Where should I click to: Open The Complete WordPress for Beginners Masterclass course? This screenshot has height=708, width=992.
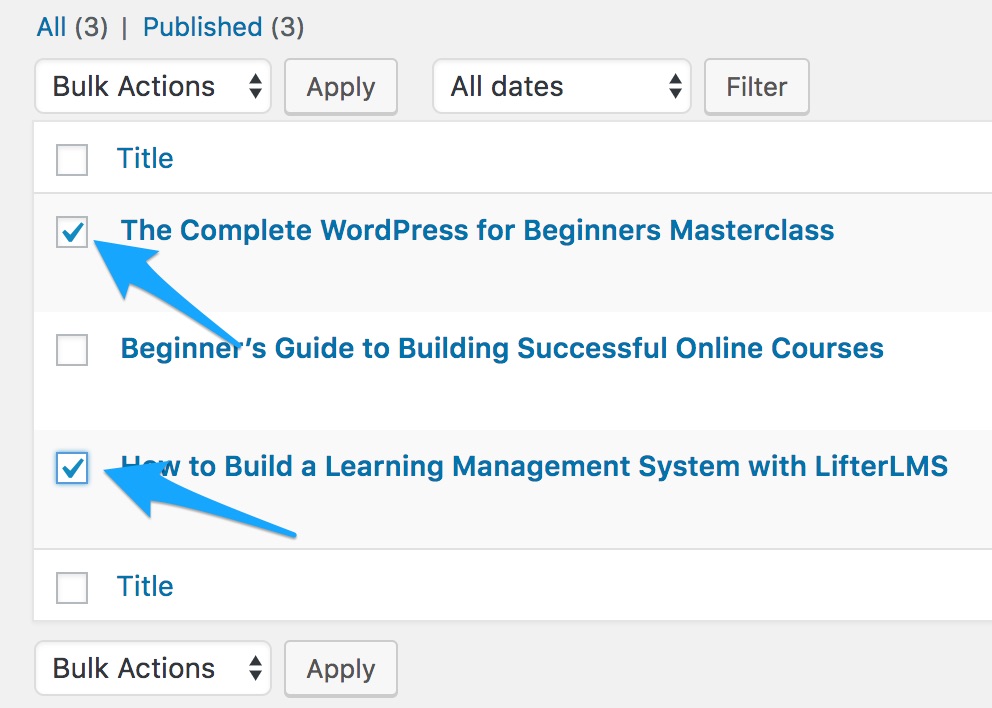[x=477, y=230]
